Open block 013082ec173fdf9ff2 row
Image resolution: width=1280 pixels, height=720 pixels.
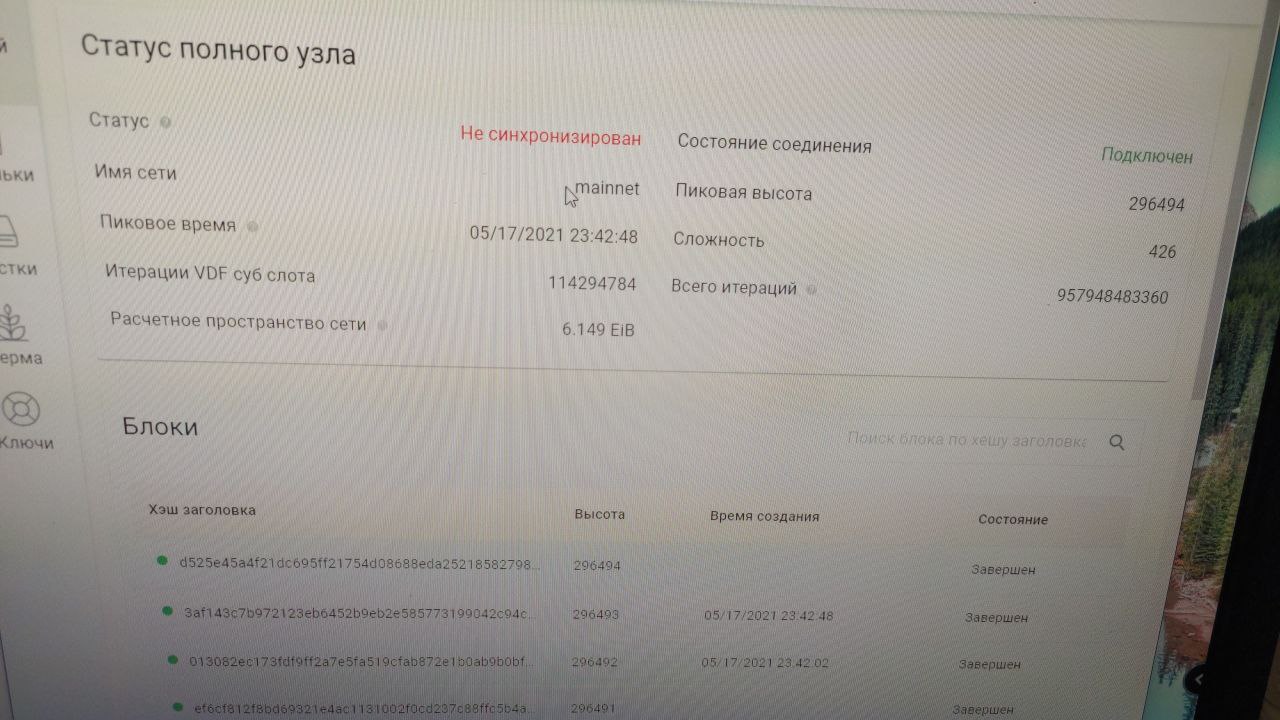click(x=640, y=661)
